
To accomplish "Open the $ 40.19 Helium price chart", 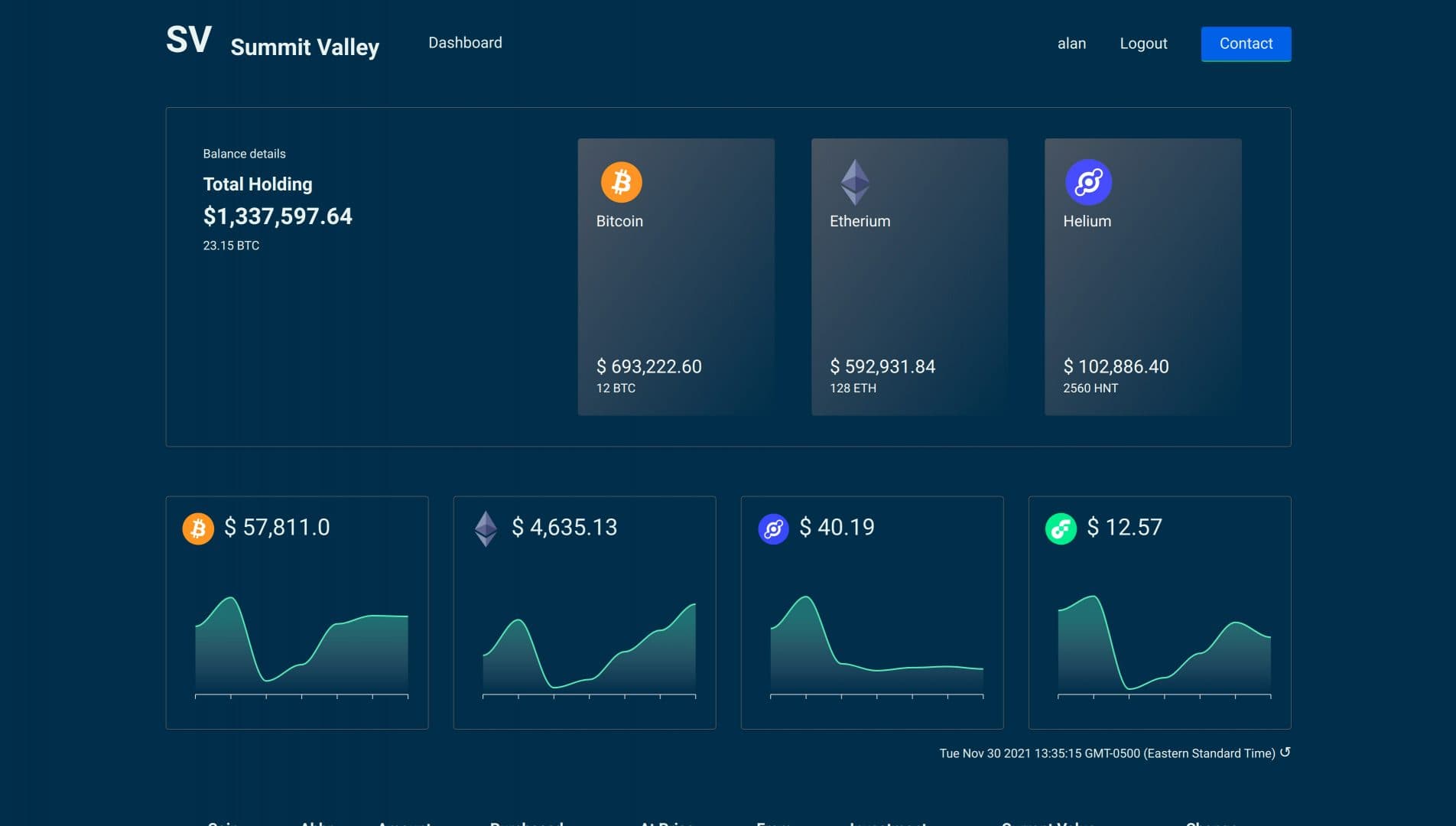I will click(x=876, y=646).
